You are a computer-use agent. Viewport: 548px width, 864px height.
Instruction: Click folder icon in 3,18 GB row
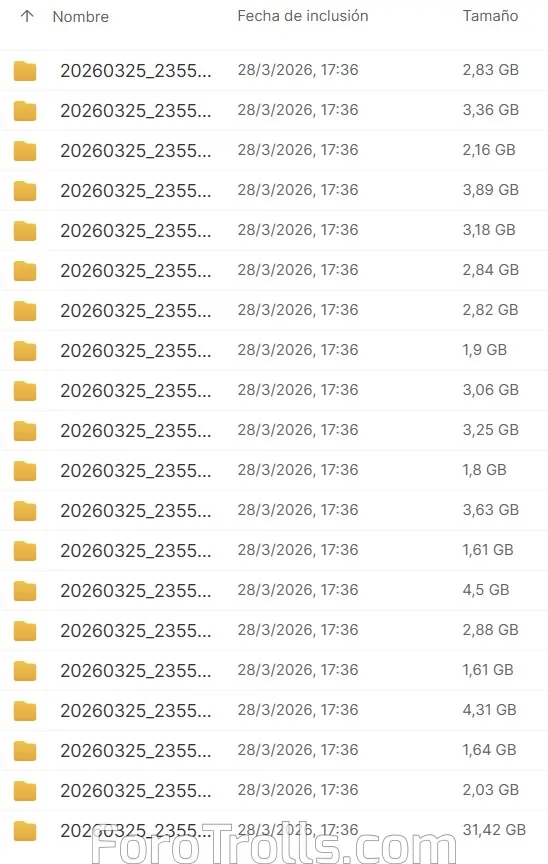pos(25,230)
